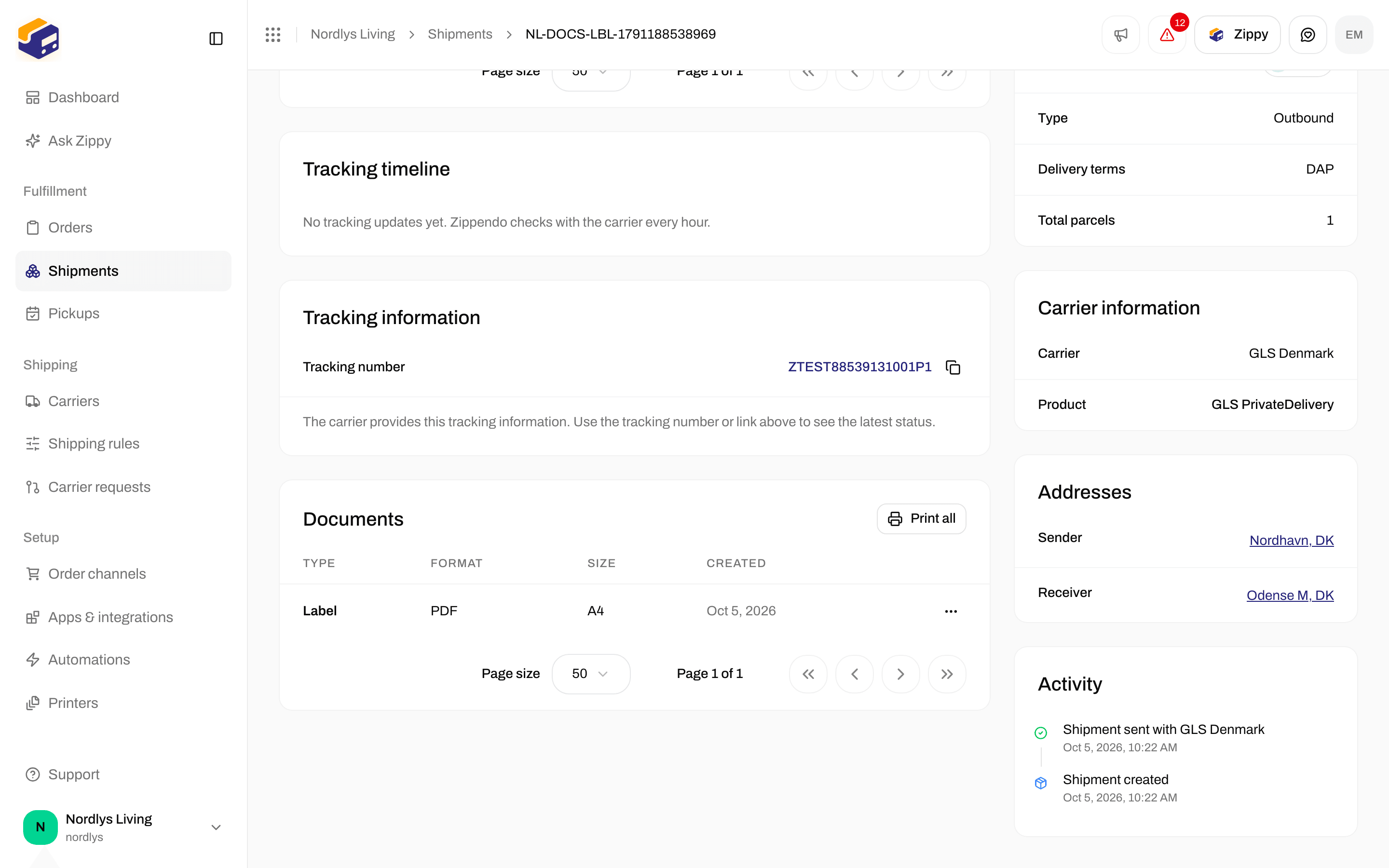Open Printers in the sidebar

[123, 703]
